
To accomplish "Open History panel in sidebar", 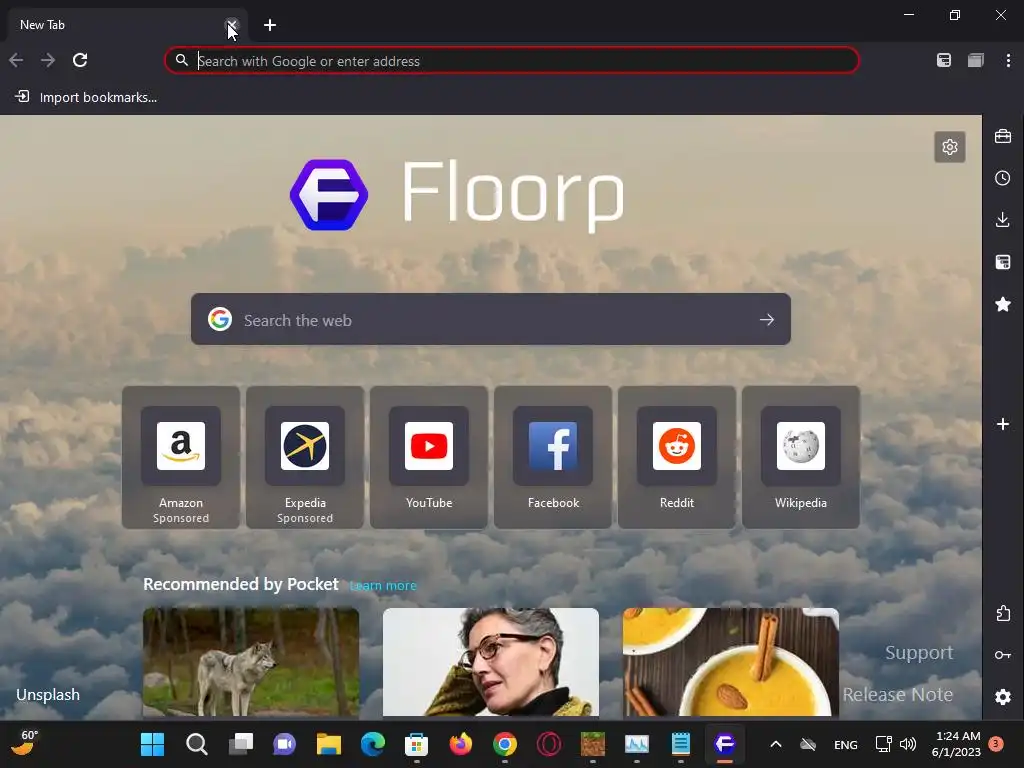I will click(1003, 178).
